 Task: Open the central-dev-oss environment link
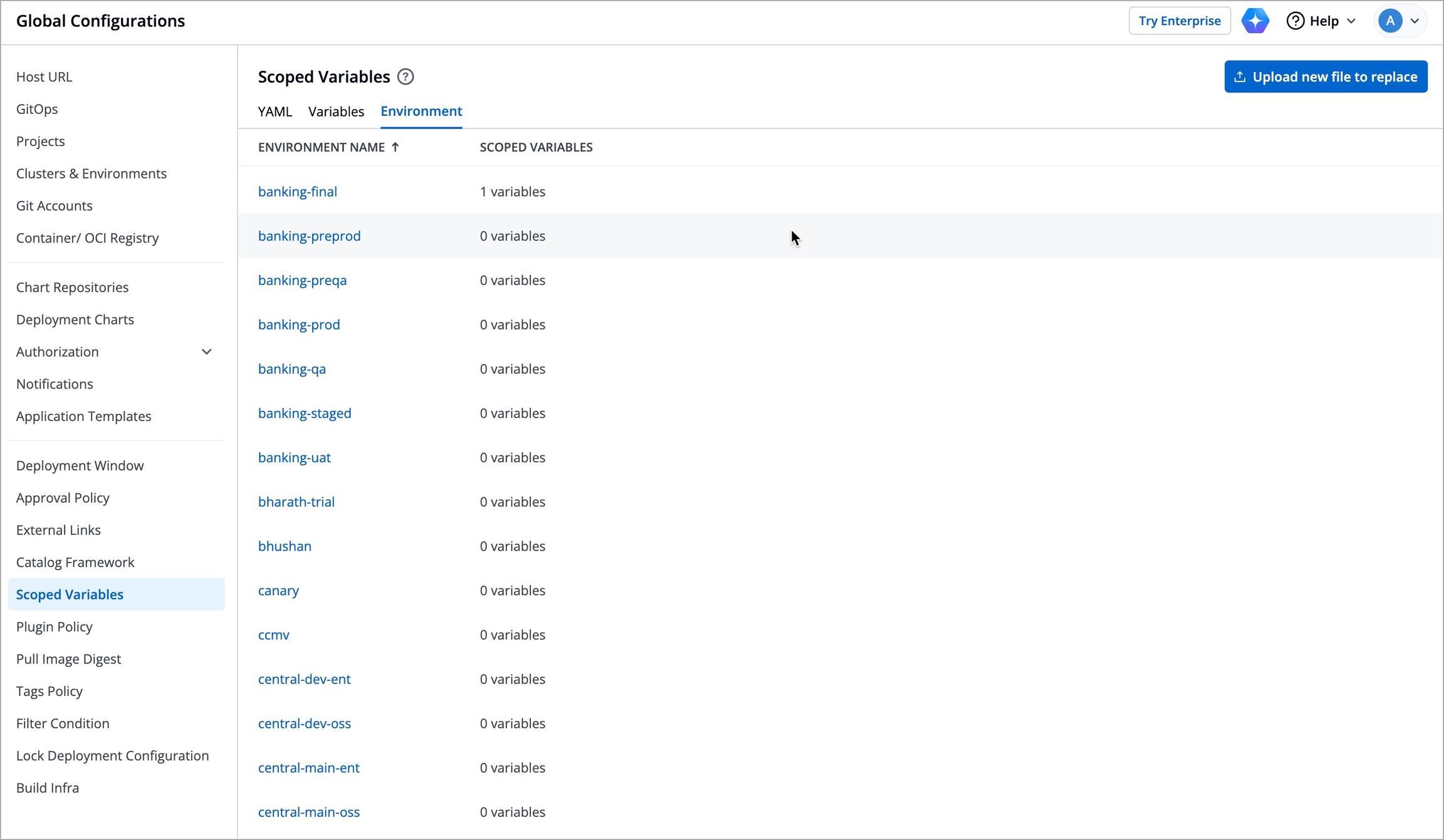304,723
